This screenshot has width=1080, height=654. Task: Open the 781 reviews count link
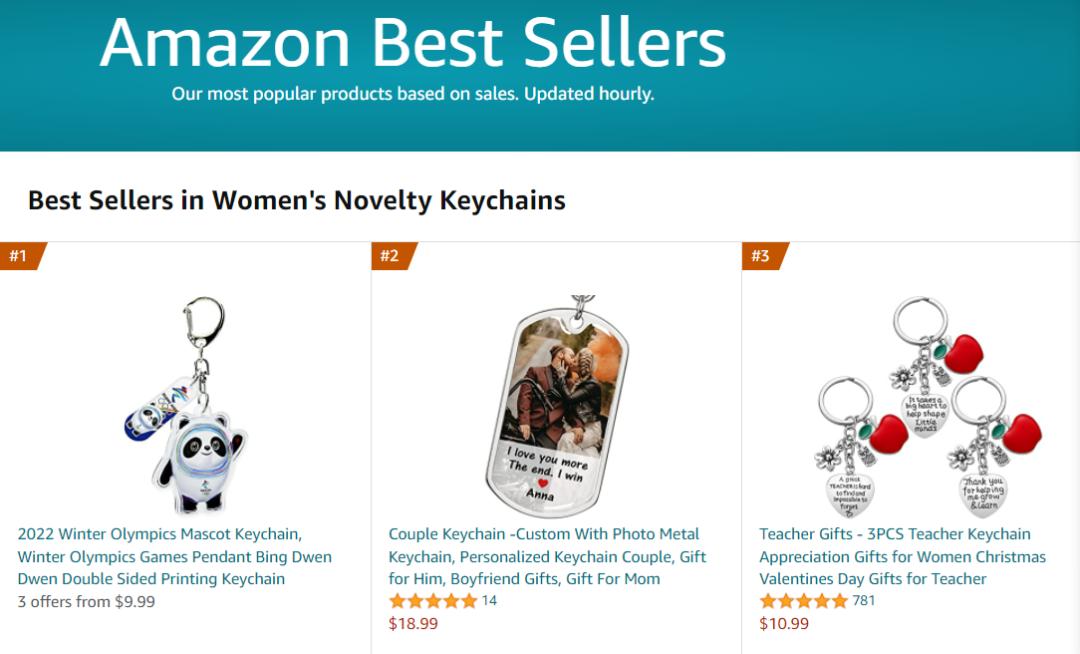tap(864, 601)
